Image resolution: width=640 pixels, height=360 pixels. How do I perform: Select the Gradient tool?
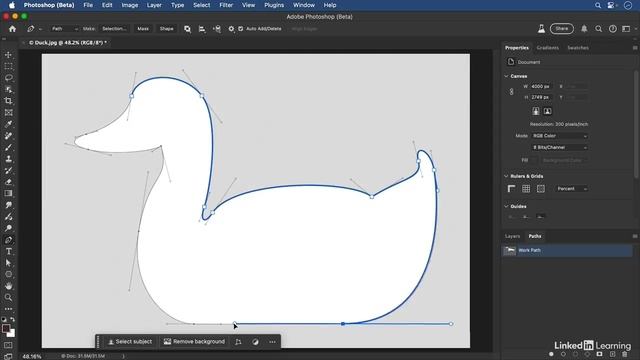click(x=8, y=193)
